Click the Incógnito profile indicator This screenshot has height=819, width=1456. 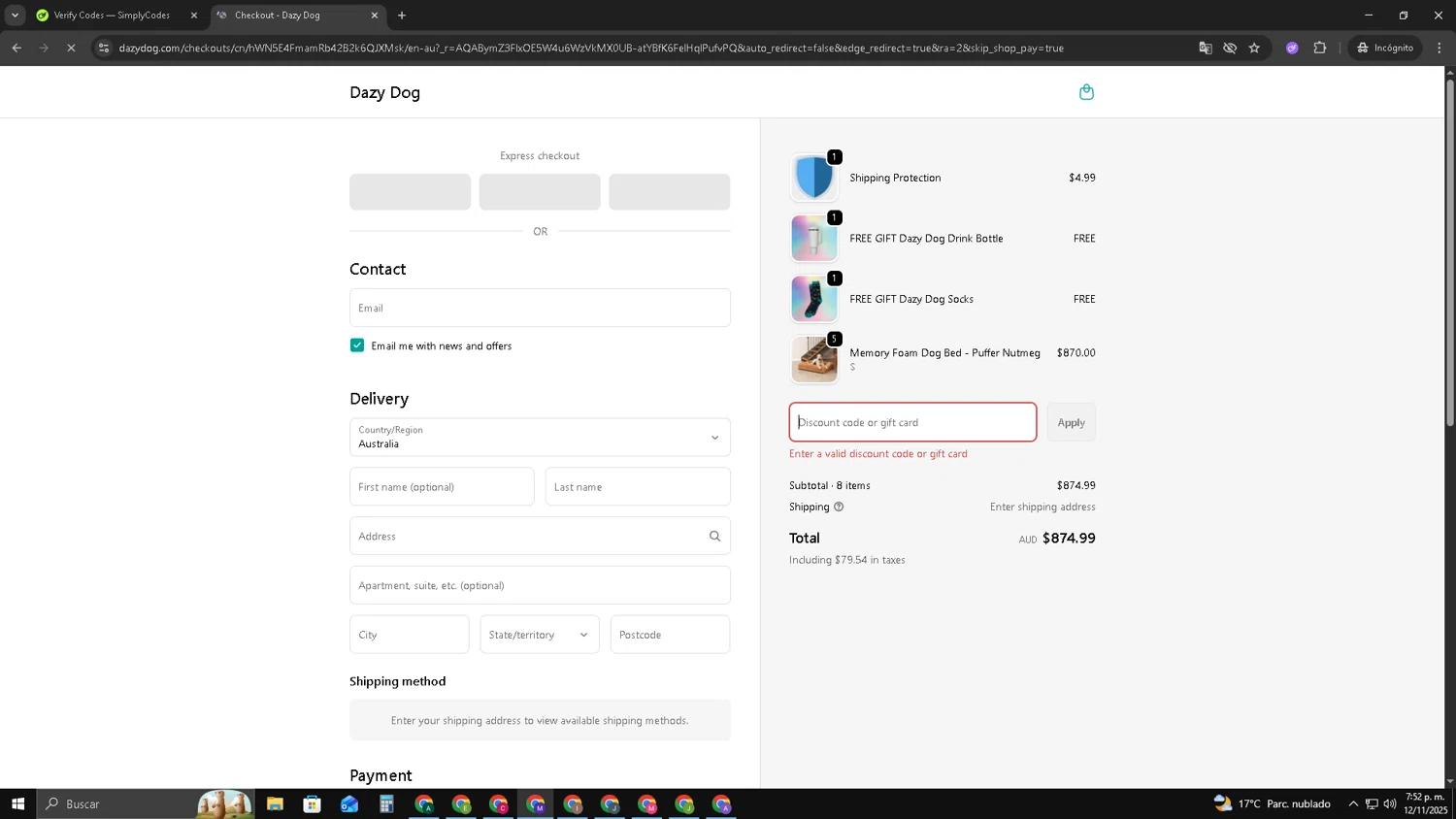tap(1385, 48)
